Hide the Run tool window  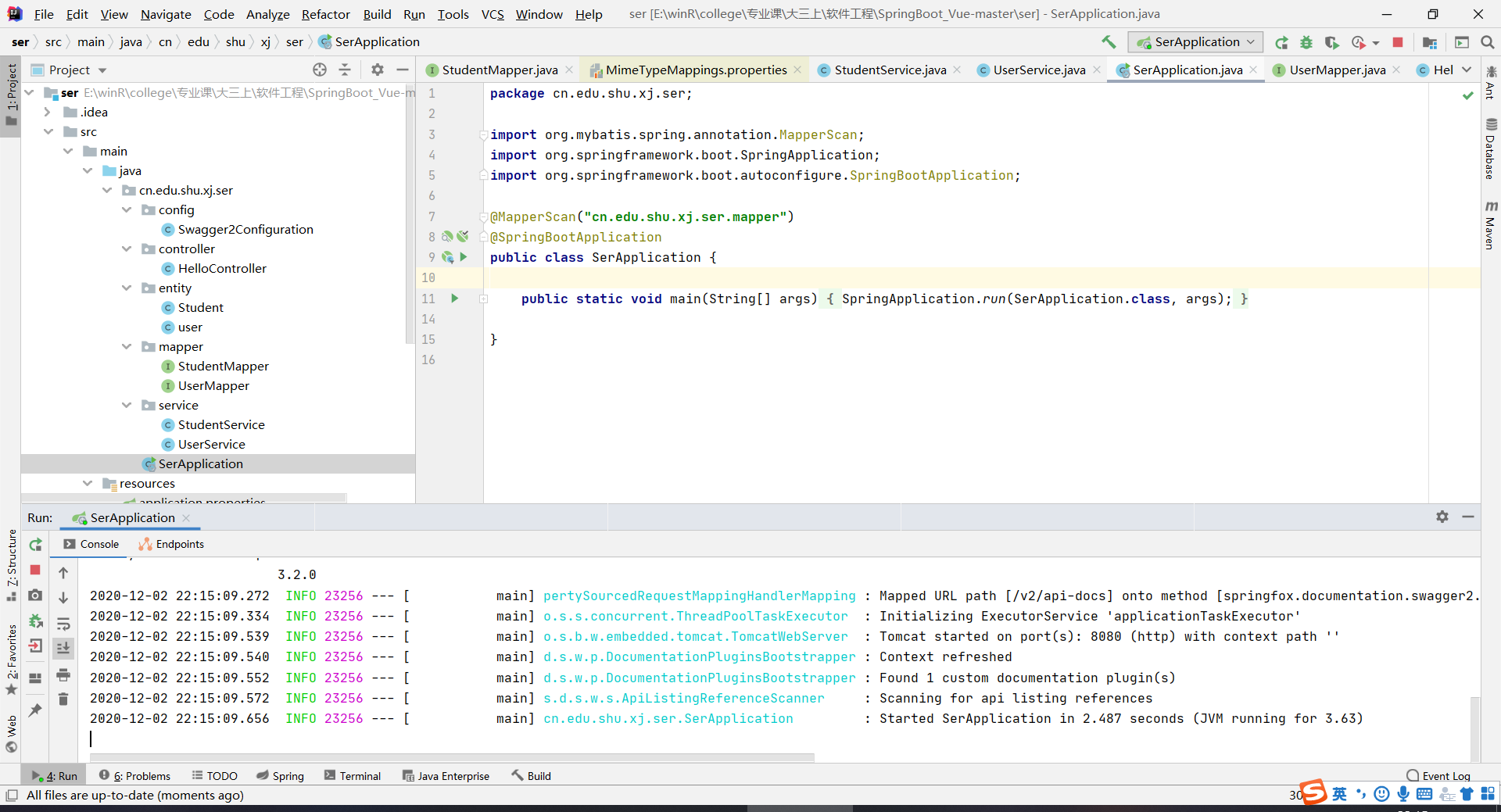(1468, 517)
